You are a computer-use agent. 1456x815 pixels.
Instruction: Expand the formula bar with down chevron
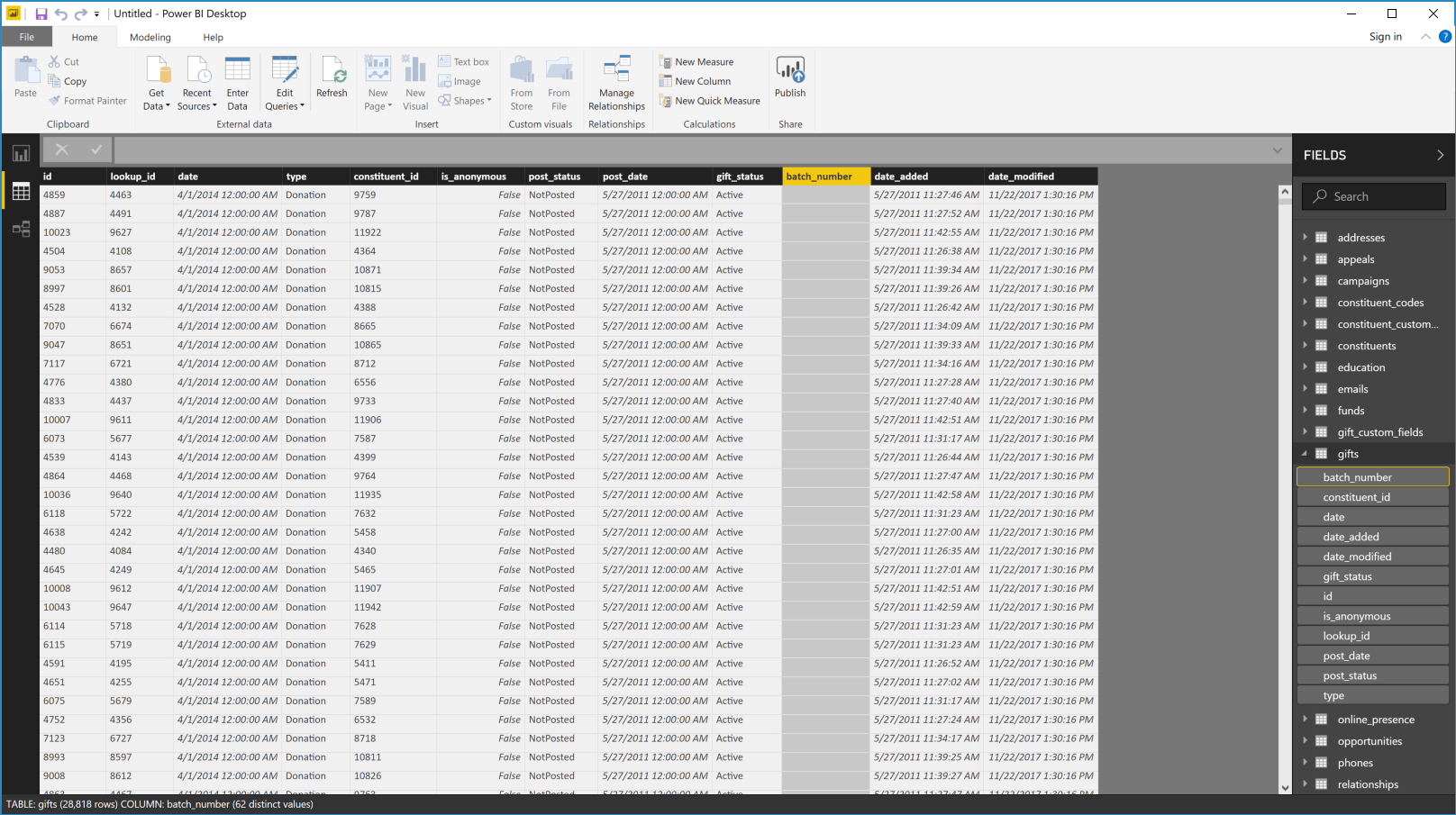pos(1277,150)
